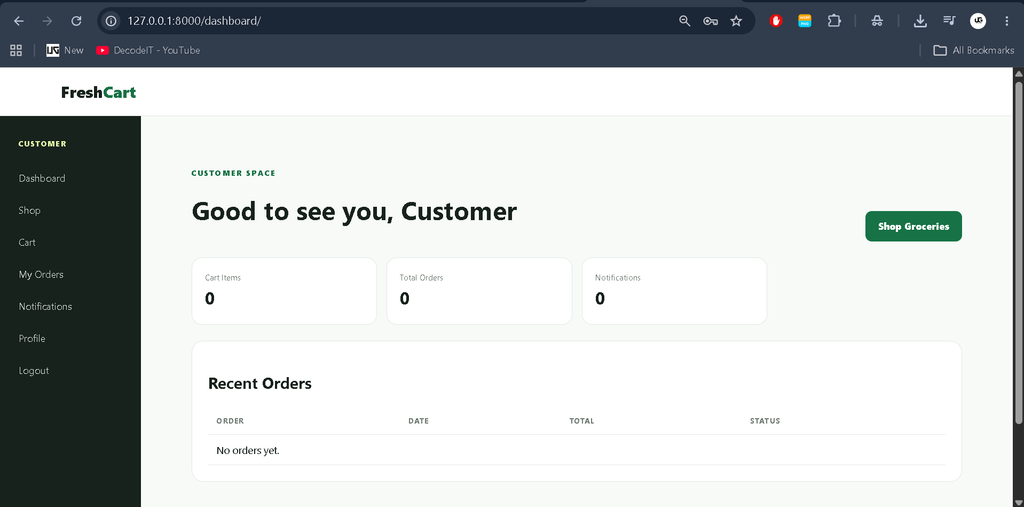This screenshot has height=507, width=1024.
Task: Open the All Bookmarks folder
Action: pos(974,50)
